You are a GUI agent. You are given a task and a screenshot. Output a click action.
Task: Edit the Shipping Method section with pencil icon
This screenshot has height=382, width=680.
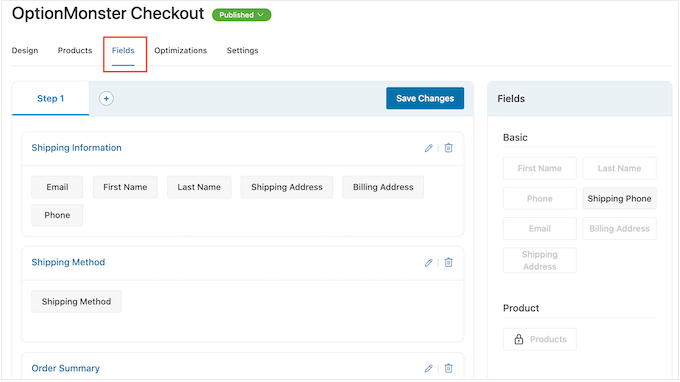click(428, 262)
